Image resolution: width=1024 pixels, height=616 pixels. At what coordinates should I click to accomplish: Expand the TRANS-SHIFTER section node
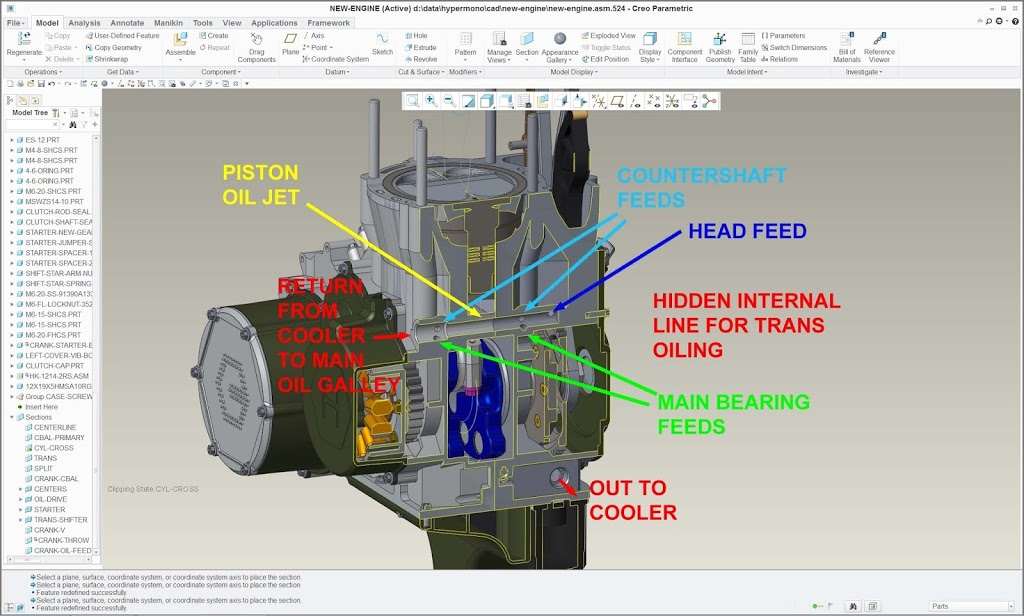coord(20,520)
